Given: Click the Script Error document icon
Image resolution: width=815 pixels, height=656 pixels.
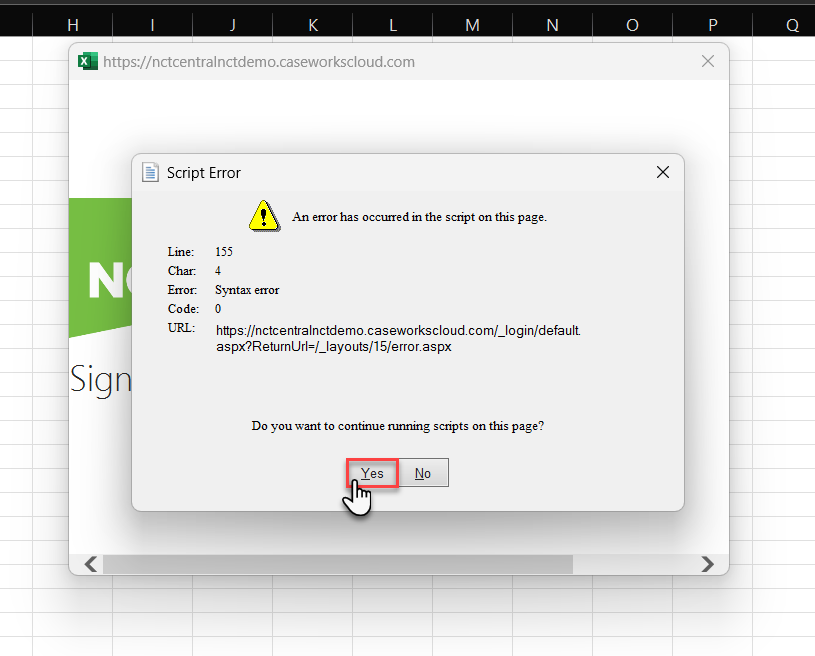Looking at the screenshot, I should (150, 172).
